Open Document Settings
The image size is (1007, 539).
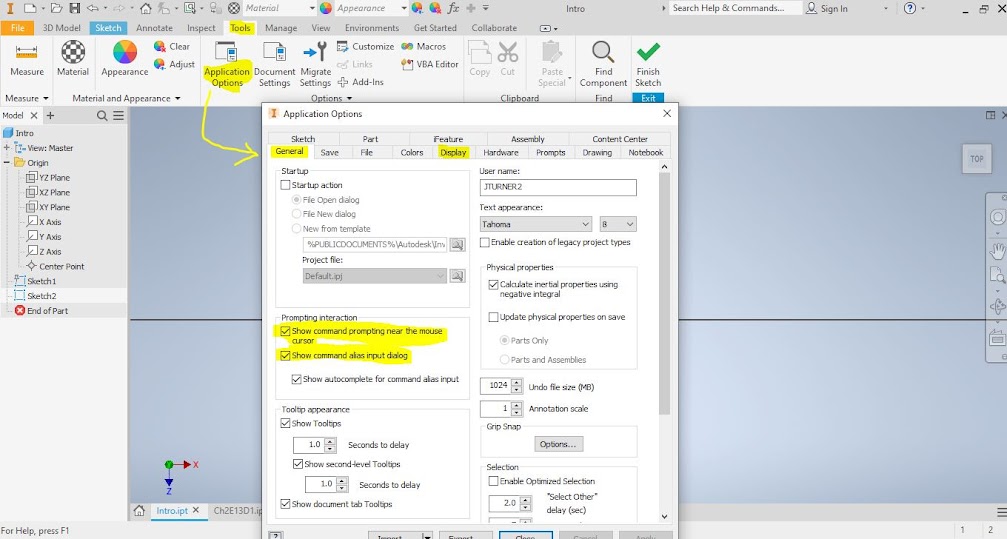tap(274, 64)
